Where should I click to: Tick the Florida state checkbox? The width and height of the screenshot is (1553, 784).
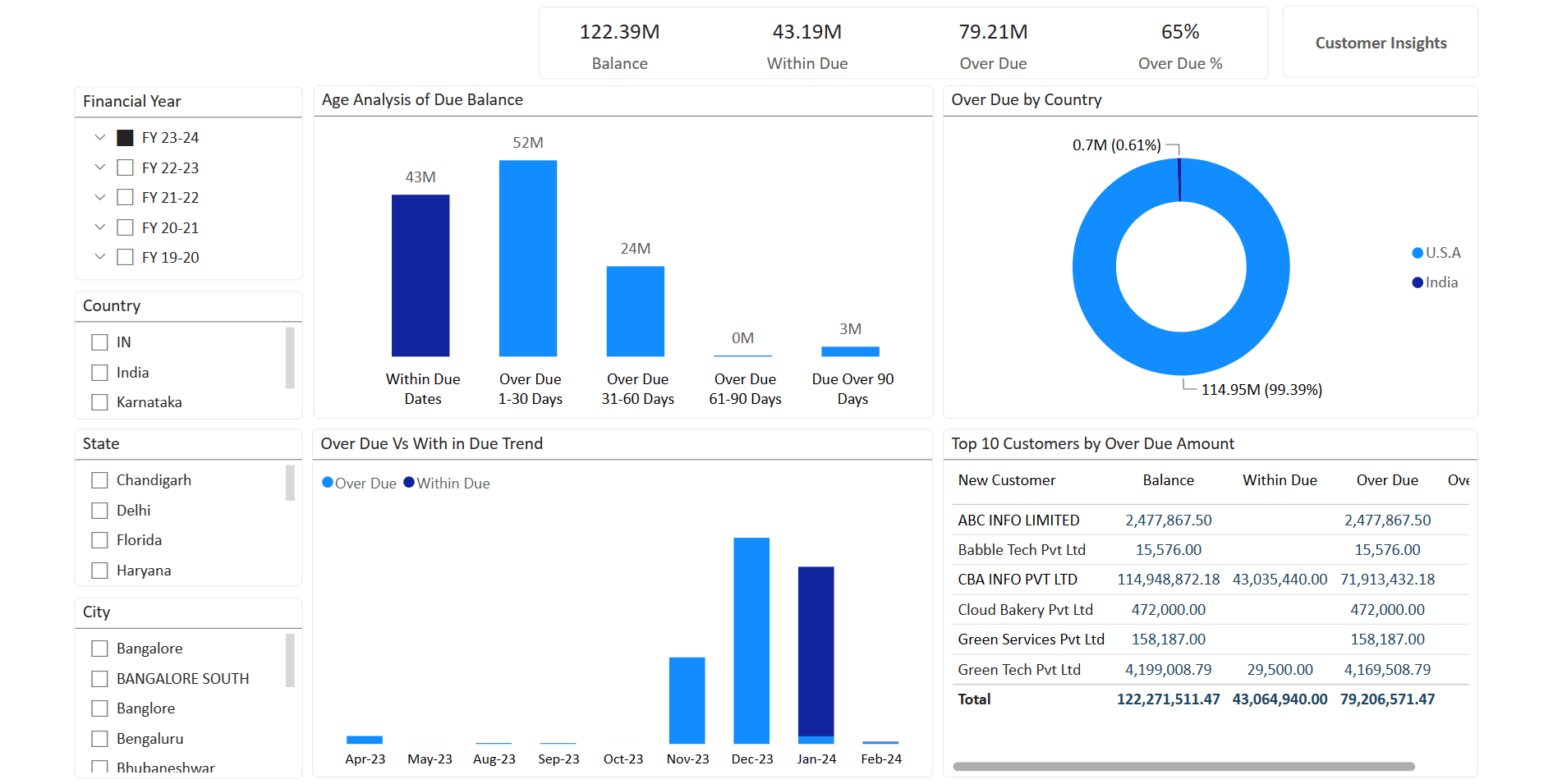99,540
